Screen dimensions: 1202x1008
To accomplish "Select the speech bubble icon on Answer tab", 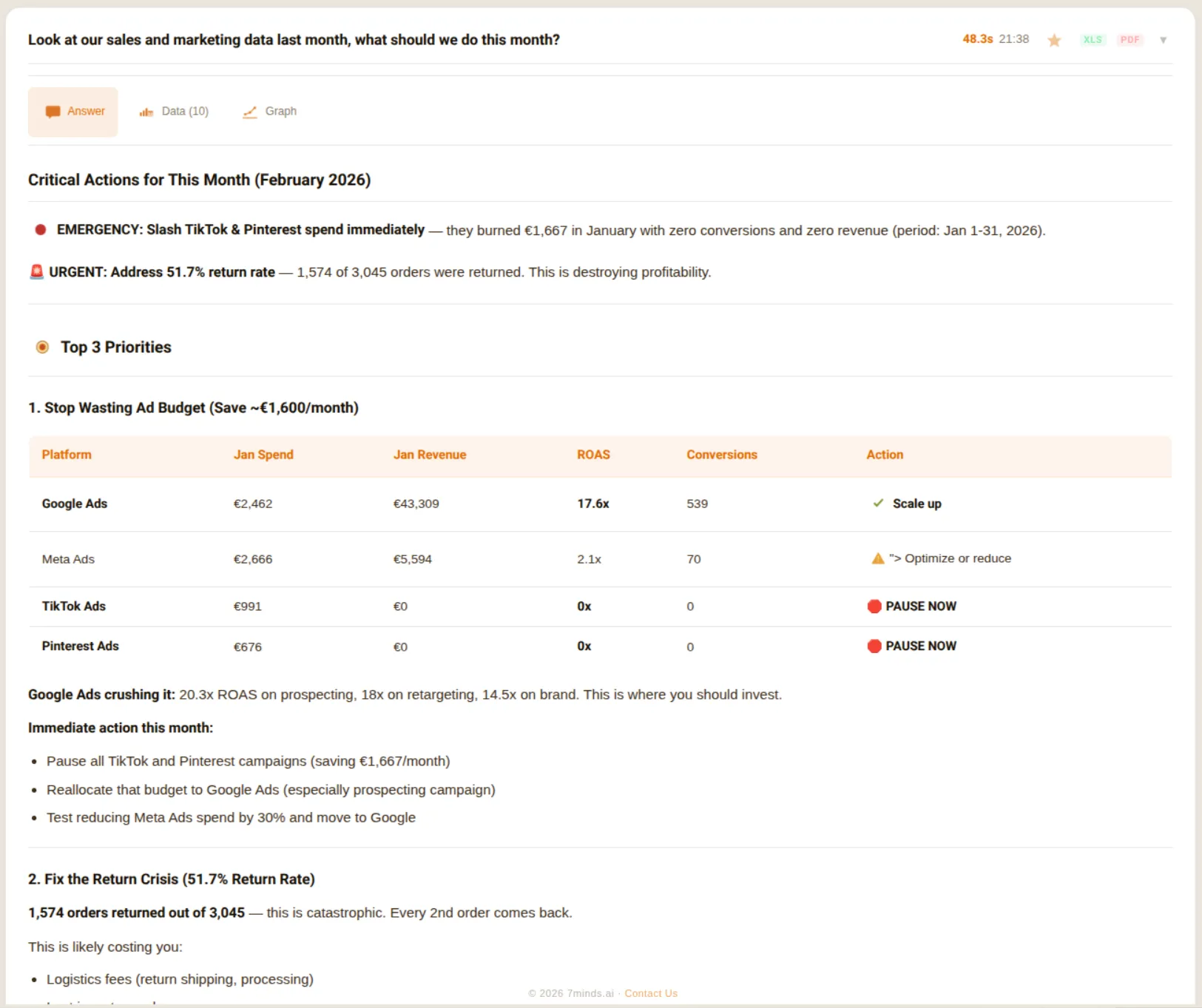I will [53, 111].
